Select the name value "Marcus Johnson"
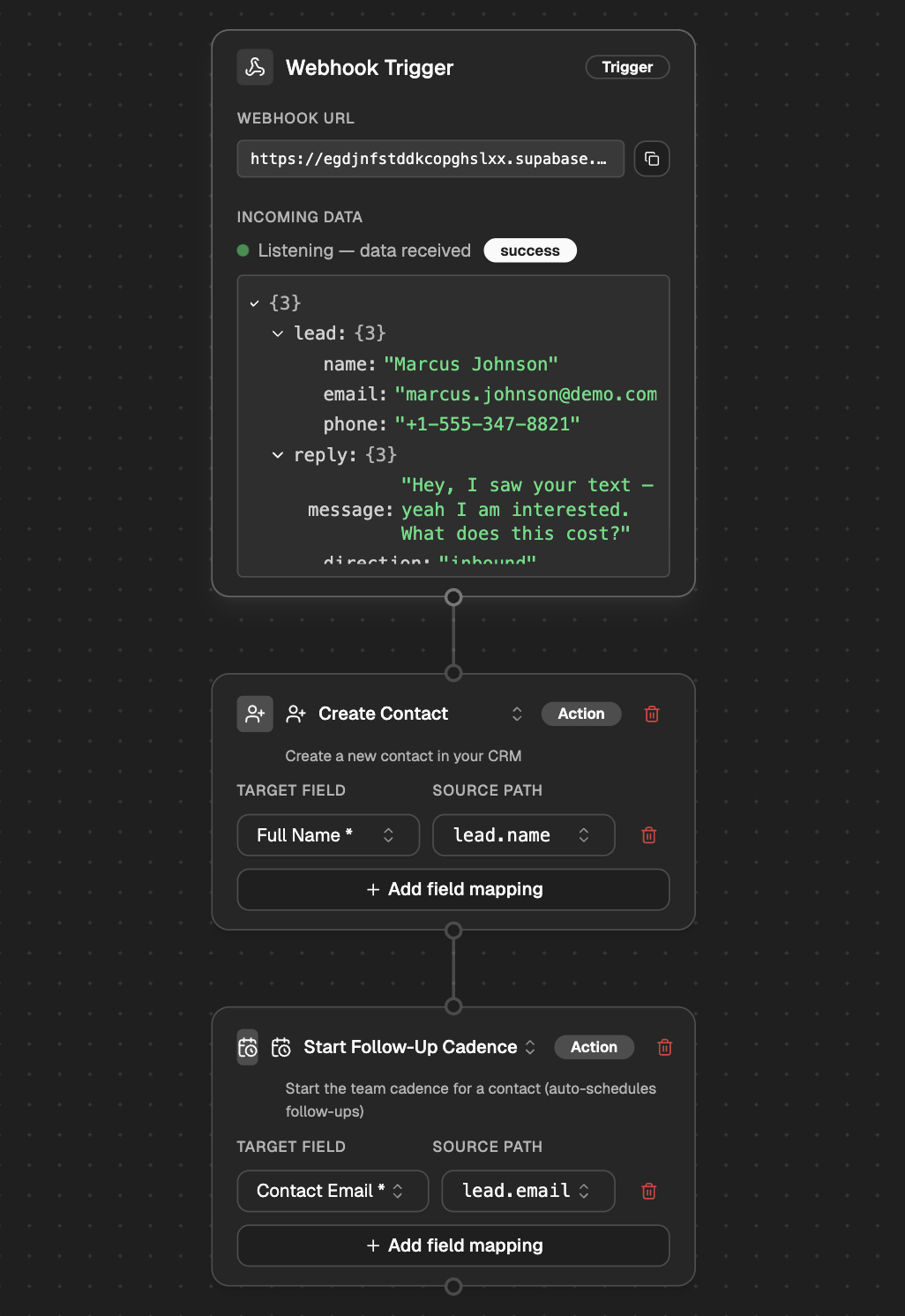The height and width of the screenshot is (1316, 905). pos(471,364)
